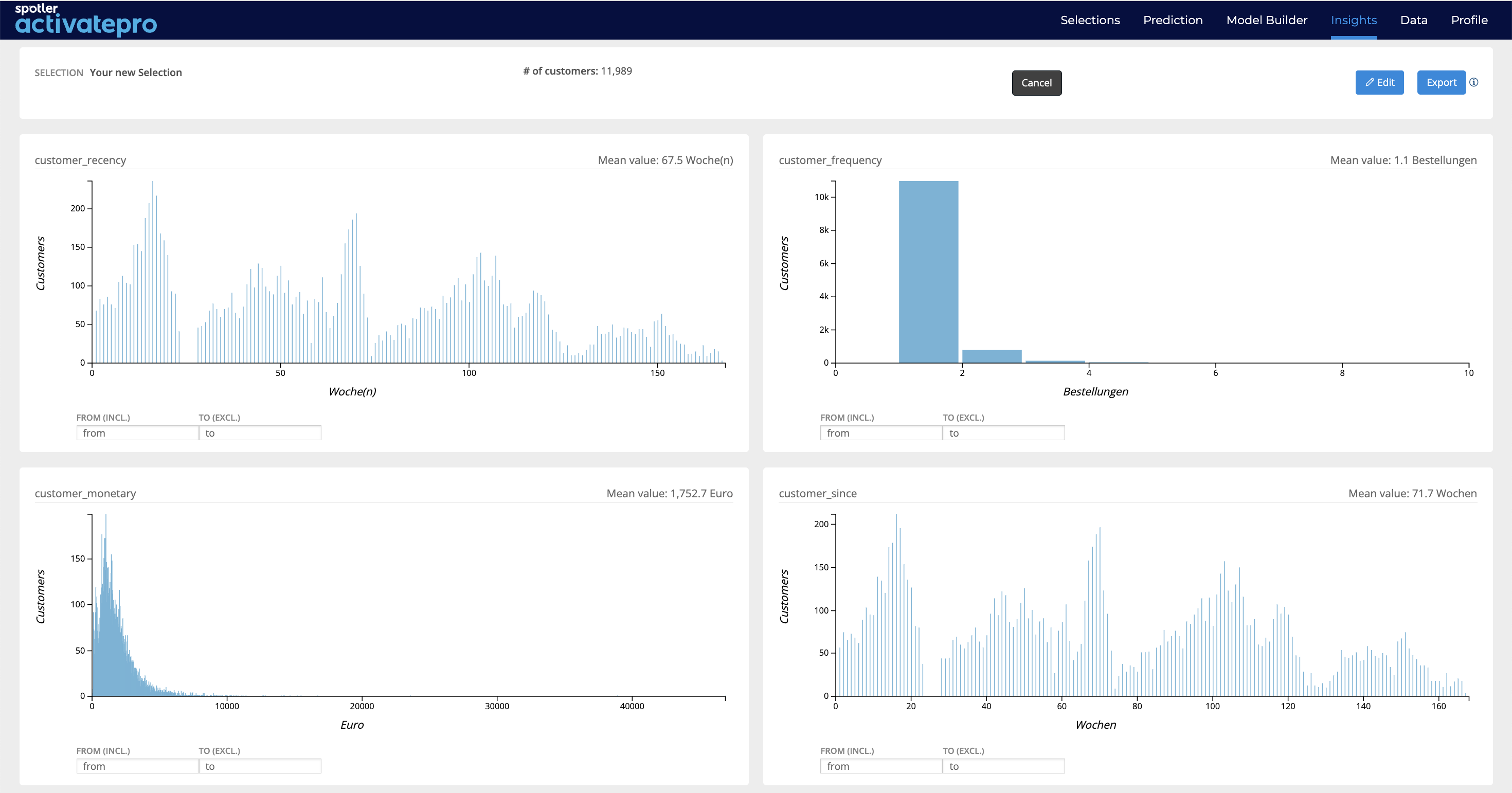The height and width of the screenshot is (793, 1512).
Task: Go to the Prediction page
Action: click(x=1173, y=20)
